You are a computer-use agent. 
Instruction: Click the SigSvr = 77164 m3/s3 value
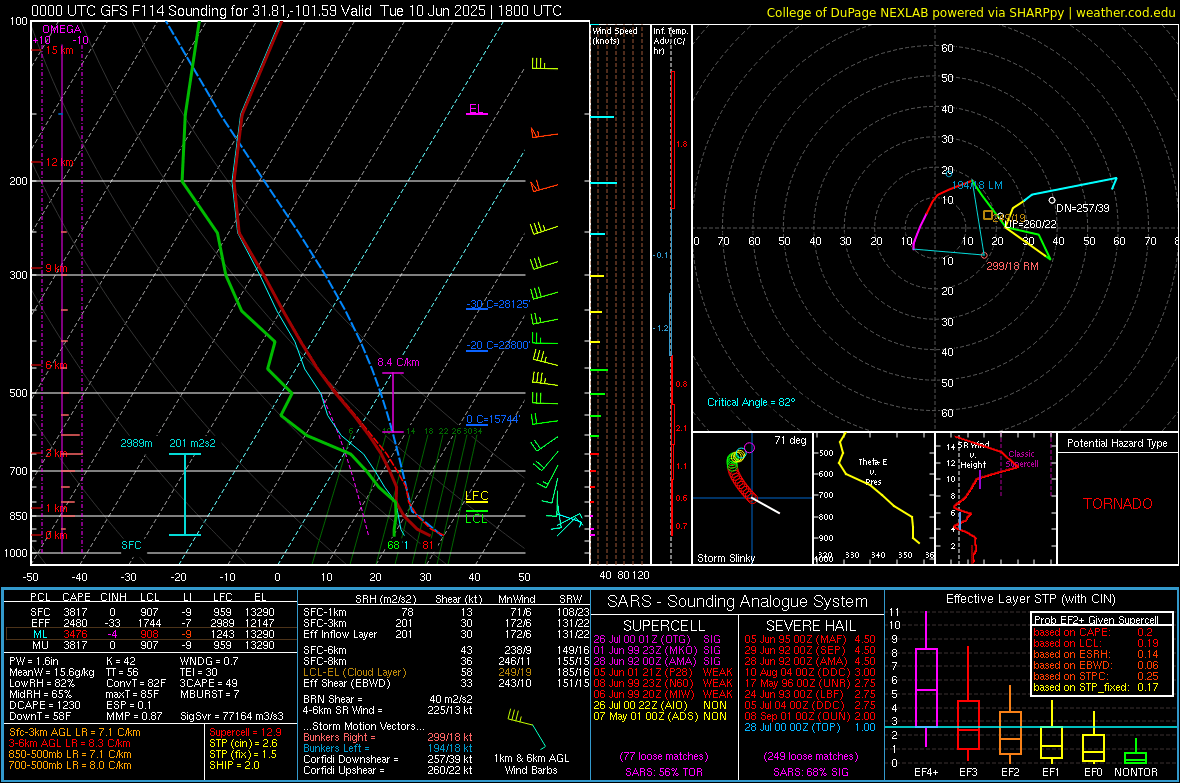pyautogui.click(x=232, y=716)
